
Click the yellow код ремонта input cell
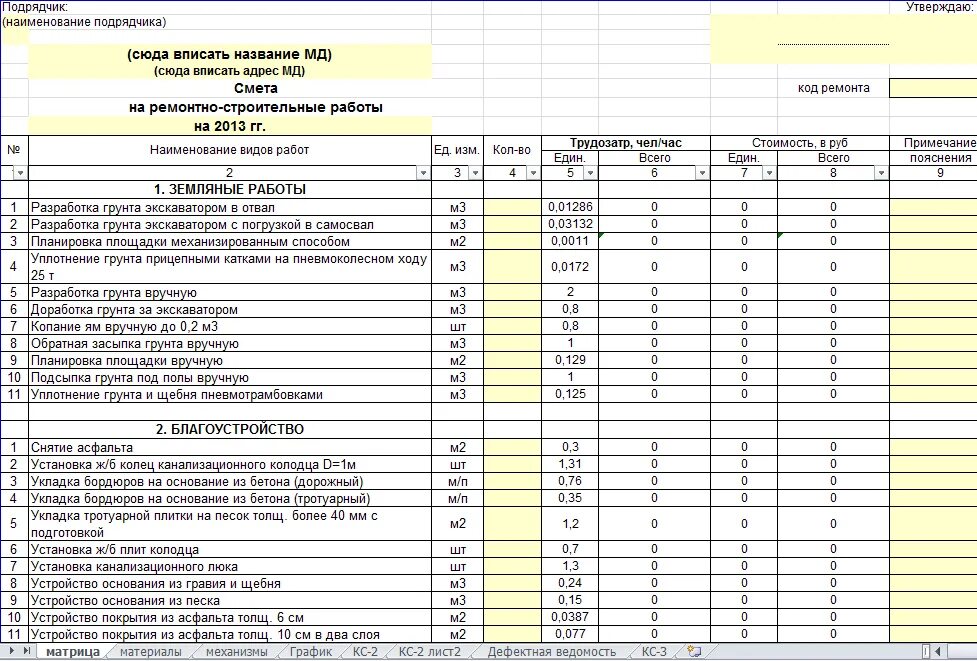click(933, 88)
